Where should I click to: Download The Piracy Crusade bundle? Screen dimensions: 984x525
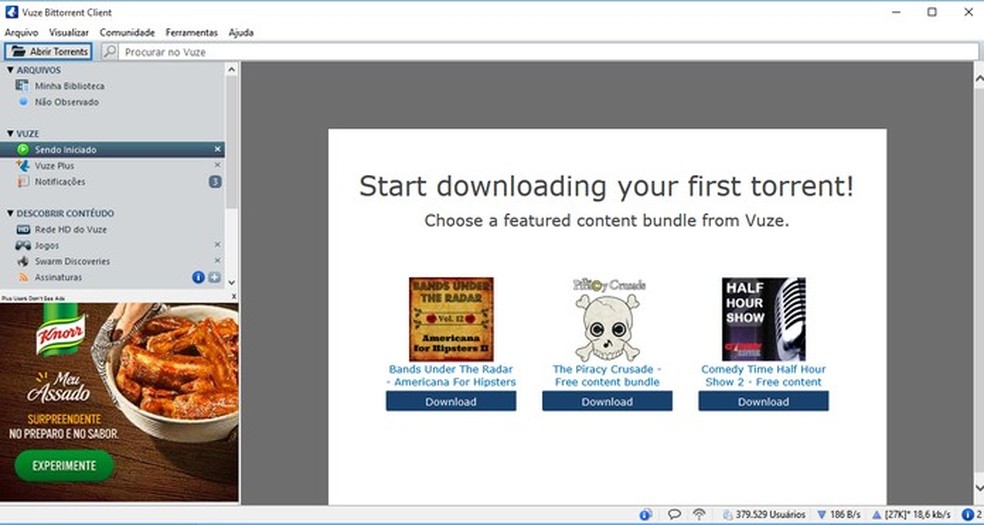tap(607, 401)
